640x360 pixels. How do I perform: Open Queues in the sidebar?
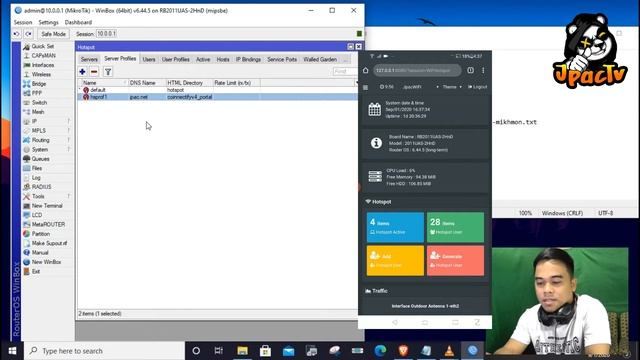pyautogui.click(x=40, y=159)
